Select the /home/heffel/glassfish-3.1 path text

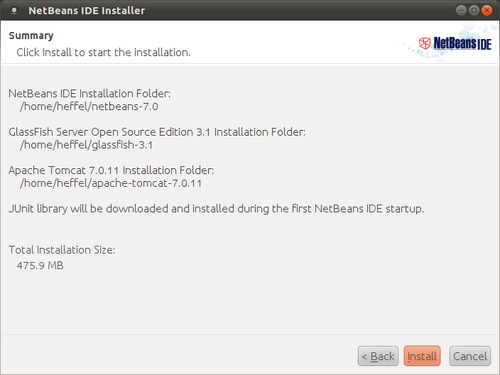[86, 145]
